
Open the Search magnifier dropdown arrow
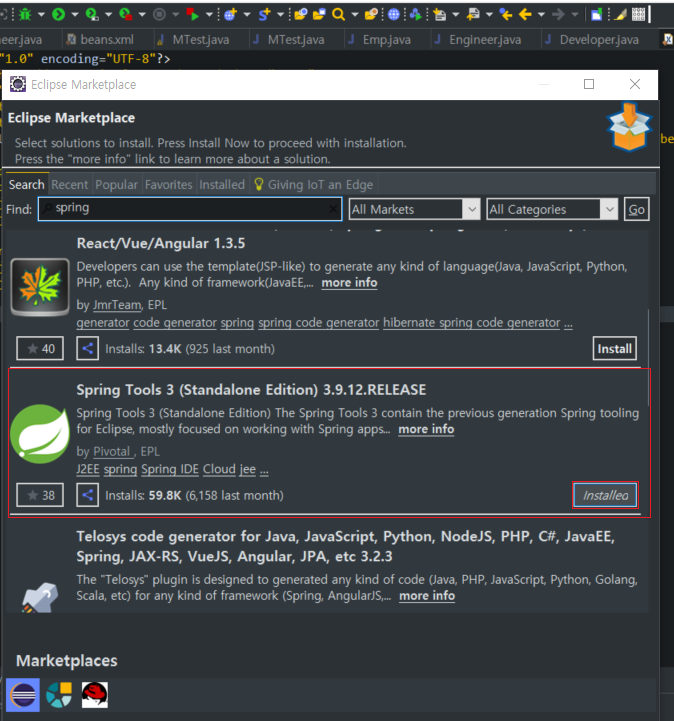pos(355,15)
